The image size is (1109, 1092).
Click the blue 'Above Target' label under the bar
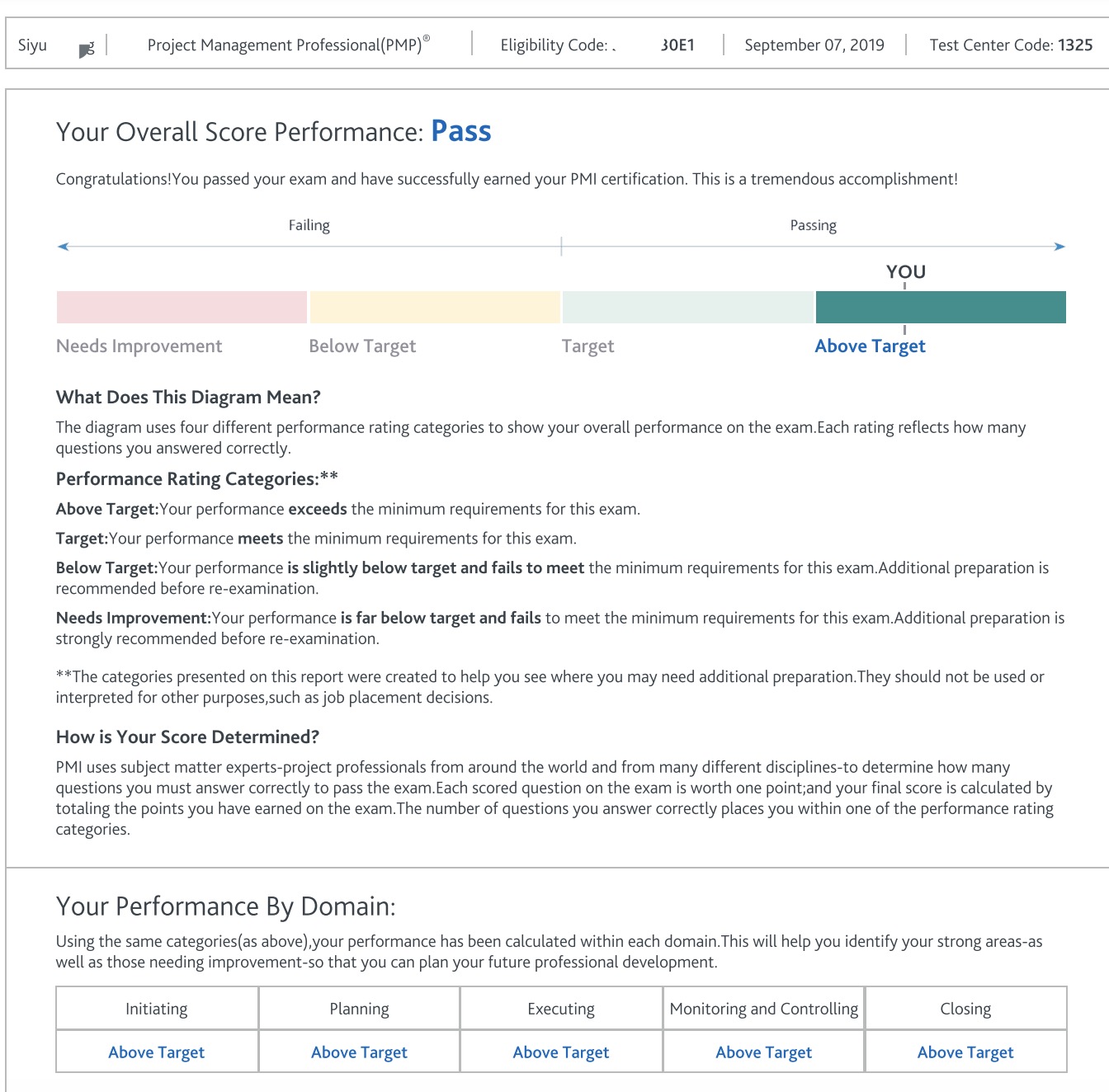pos(871,346)
